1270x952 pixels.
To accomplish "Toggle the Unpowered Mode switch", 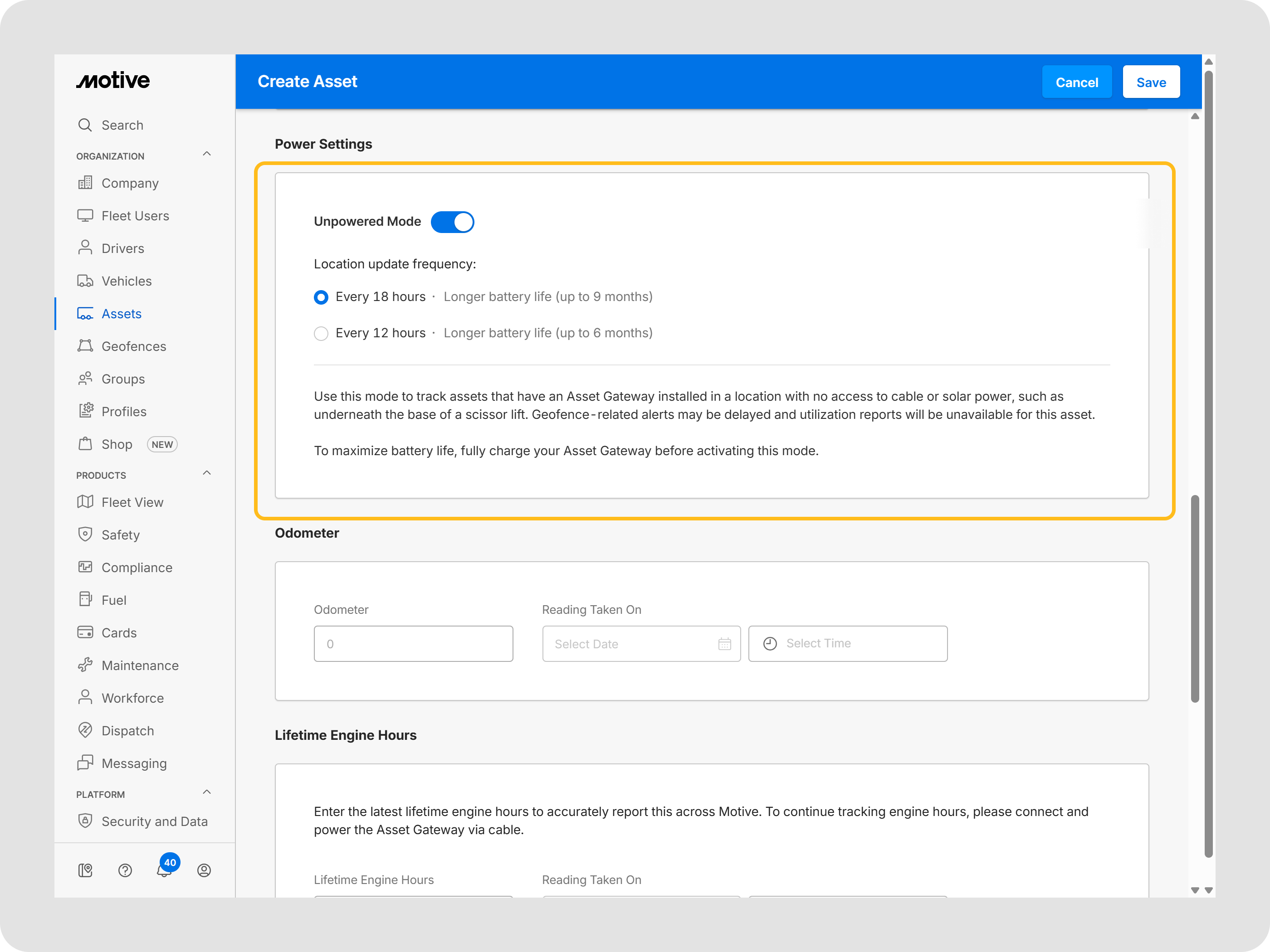I will [x=452, y=222].
